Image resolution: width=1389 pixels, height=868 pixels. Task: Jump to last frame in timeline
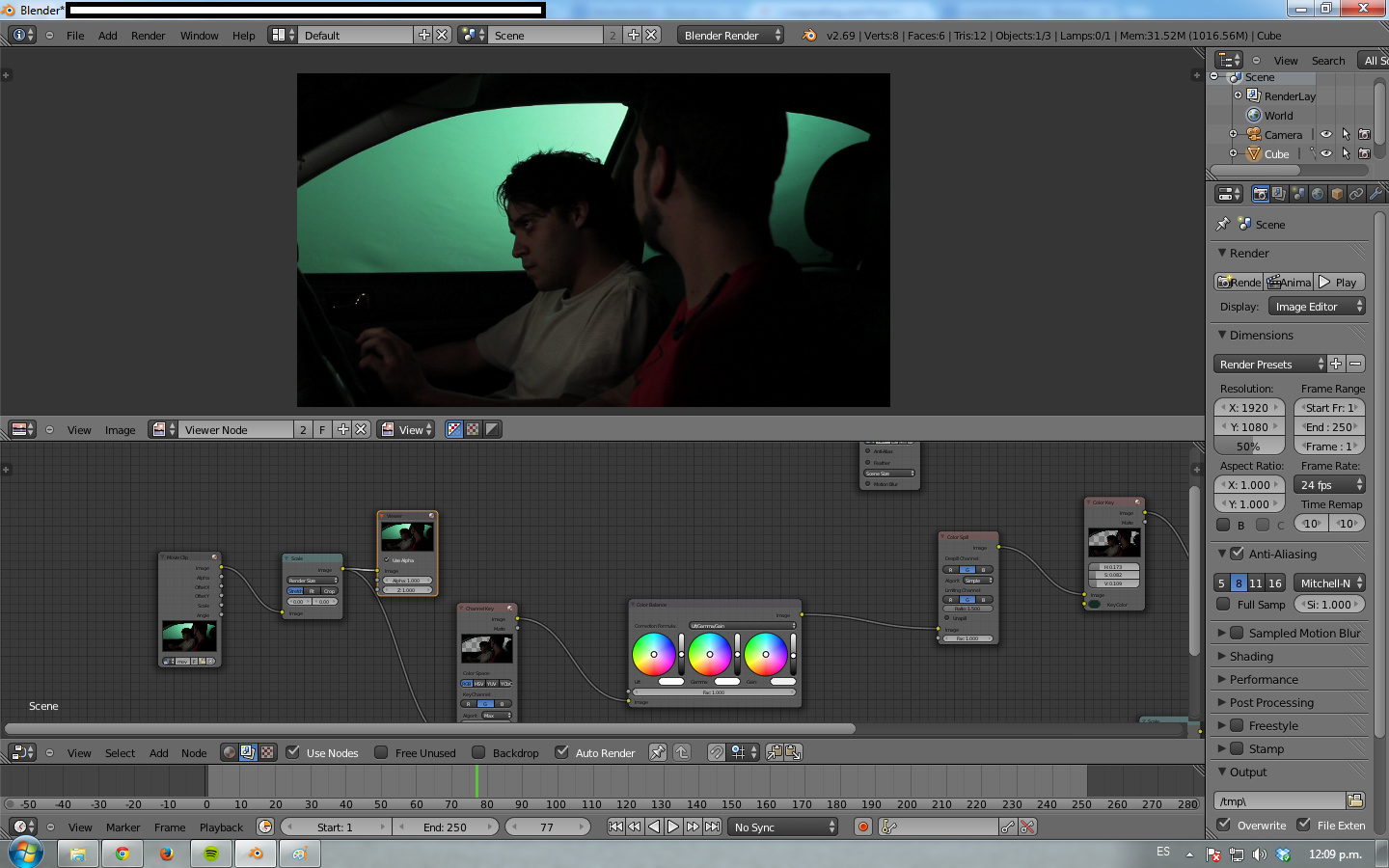coord(713,827)
